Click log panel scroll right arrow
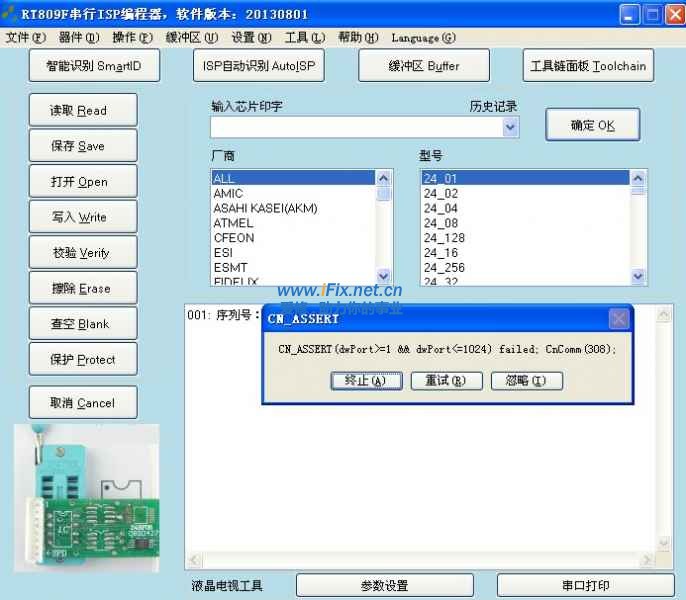686x600 pixels. [x=648, y=560]
